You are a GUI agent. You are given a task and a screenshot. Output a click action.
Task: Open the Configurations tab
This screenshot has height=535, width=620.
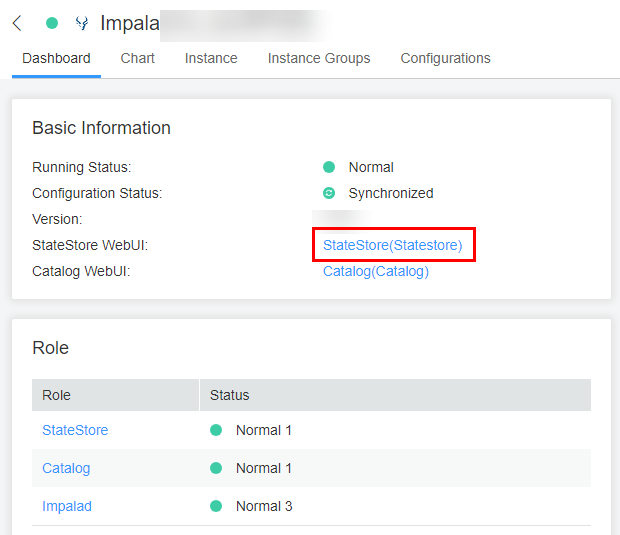446,59
